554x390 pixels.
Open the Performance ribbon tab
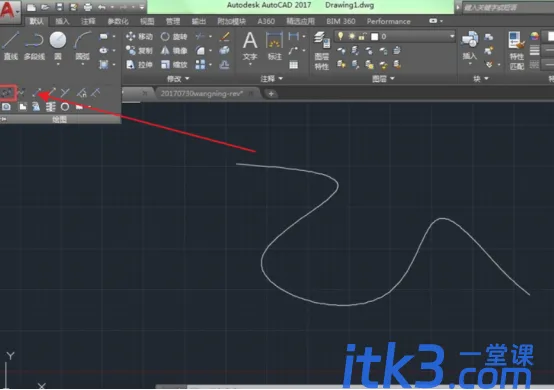tap(388, 21)
